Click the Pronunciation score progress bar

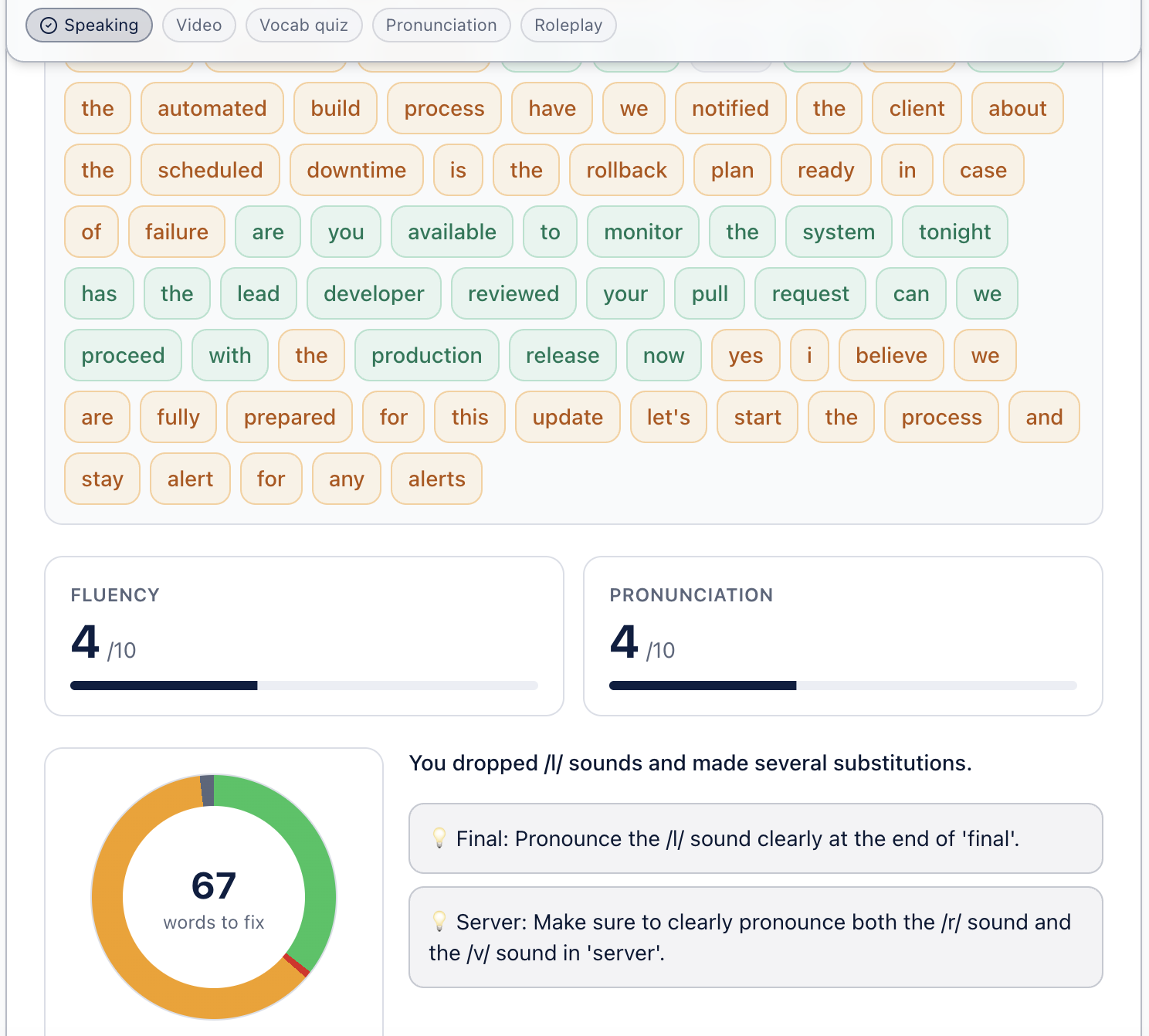pyautogui.click(x=843, y=686)
